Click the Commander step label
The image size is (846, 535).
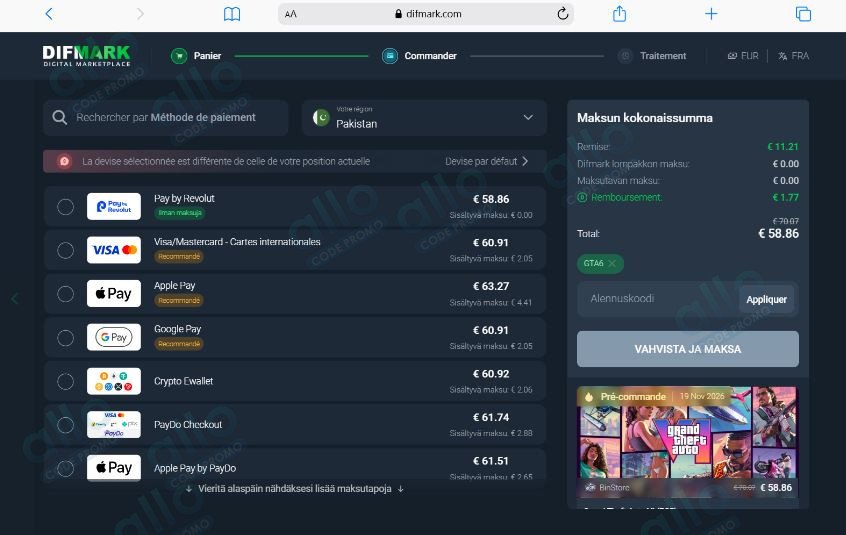[431, 56]
